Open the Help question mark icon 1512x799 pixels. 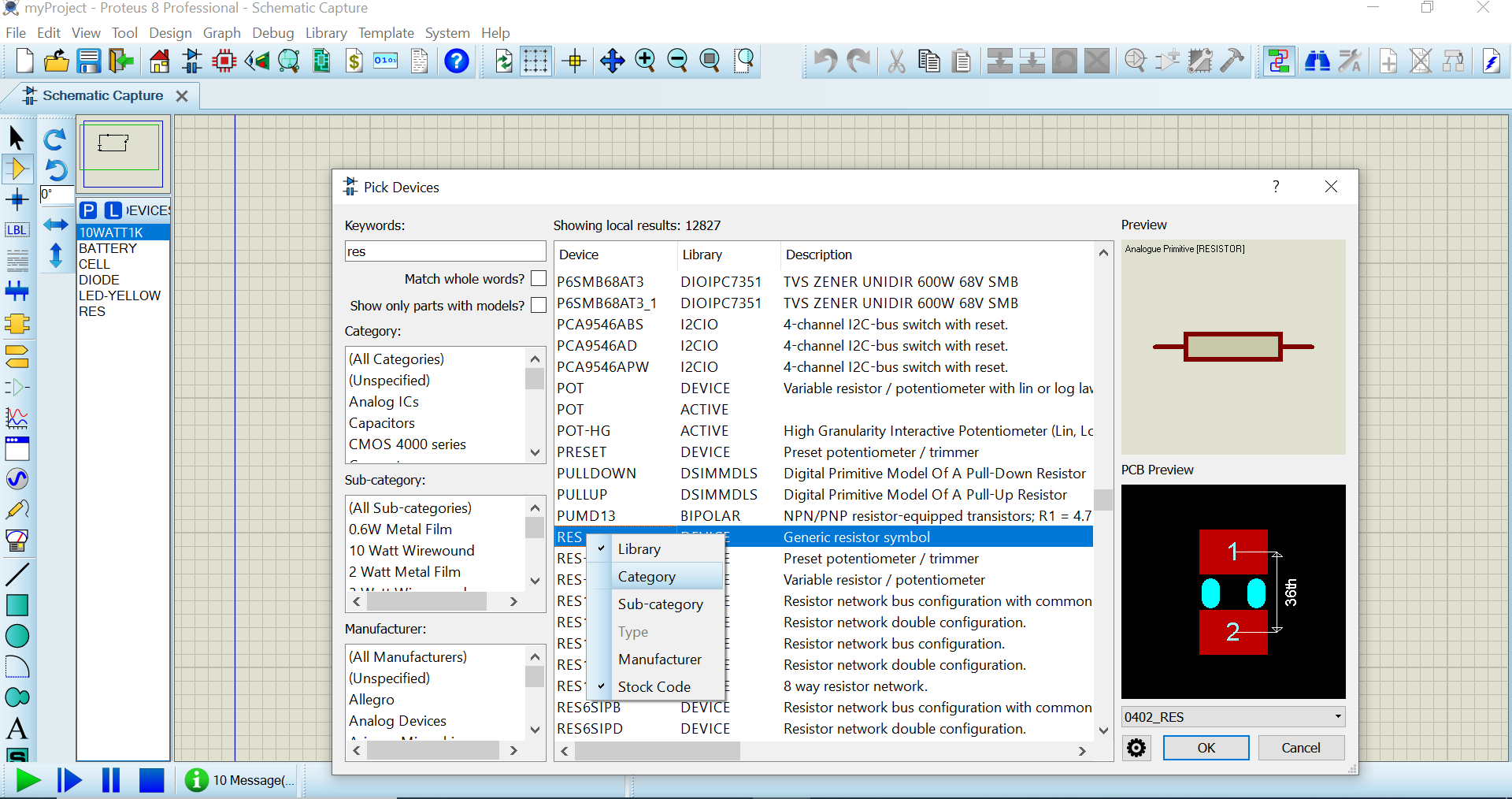coord(457,61)
